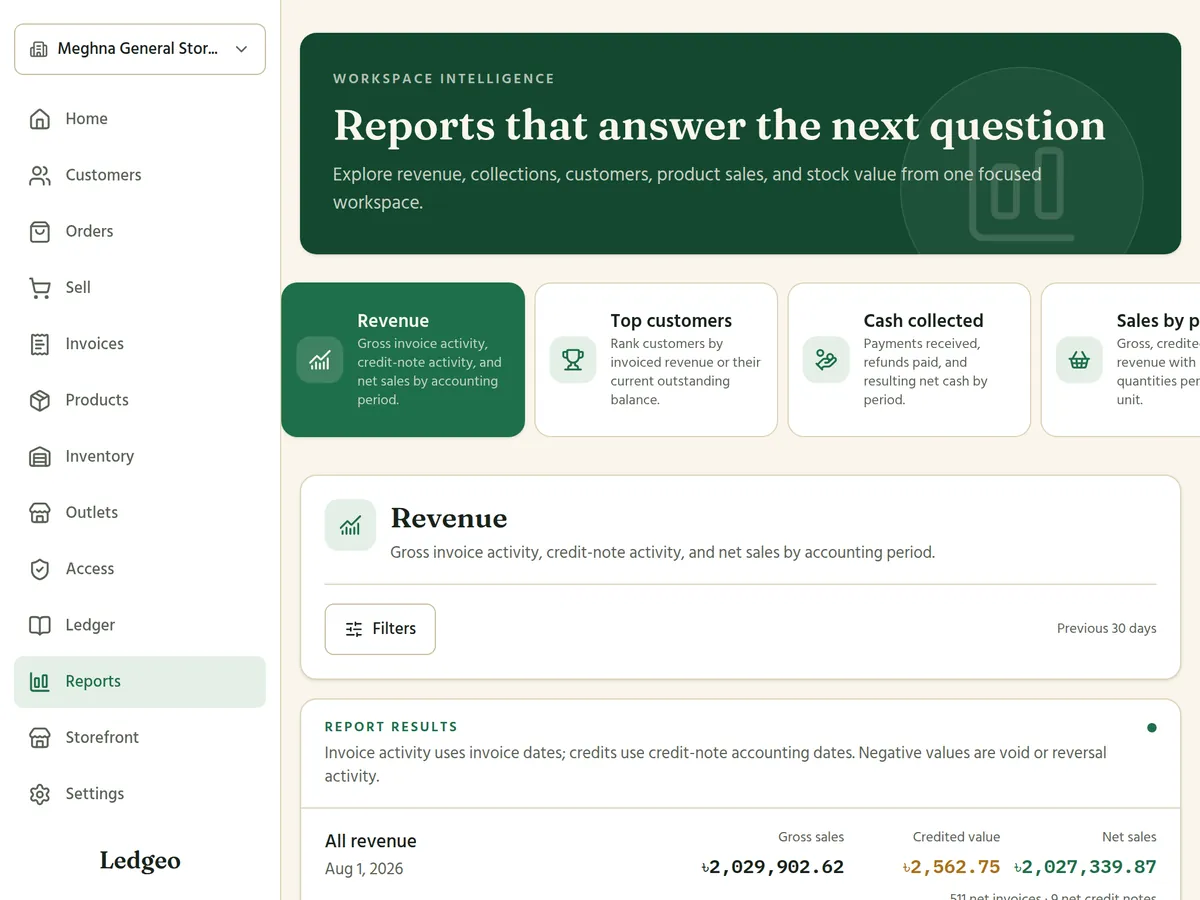
Task: Open the Invoices label in sidebar
Action: pos(95,344)
